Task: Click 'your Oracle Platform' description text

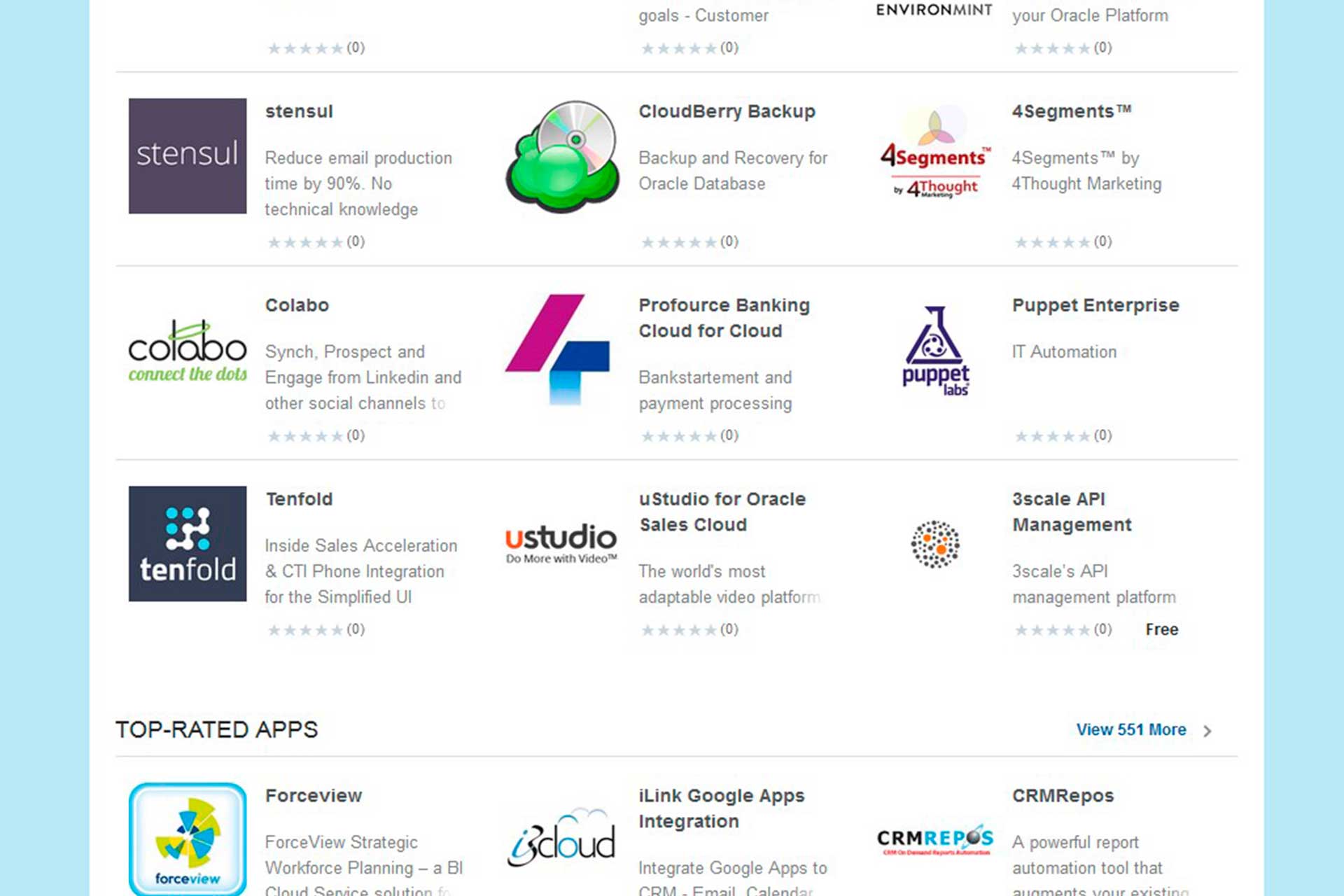Action: (x=1090, y=15)
